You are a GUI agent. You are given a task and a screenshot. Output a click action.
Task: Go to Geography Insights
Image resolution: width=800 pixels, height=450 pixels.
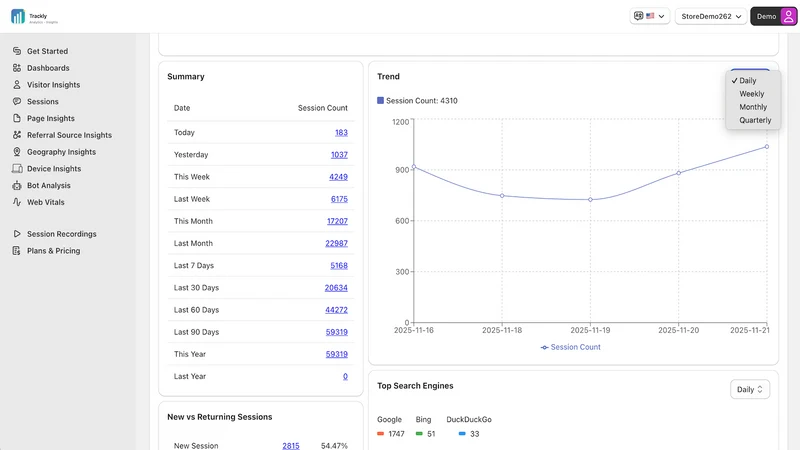click(61, 152)
